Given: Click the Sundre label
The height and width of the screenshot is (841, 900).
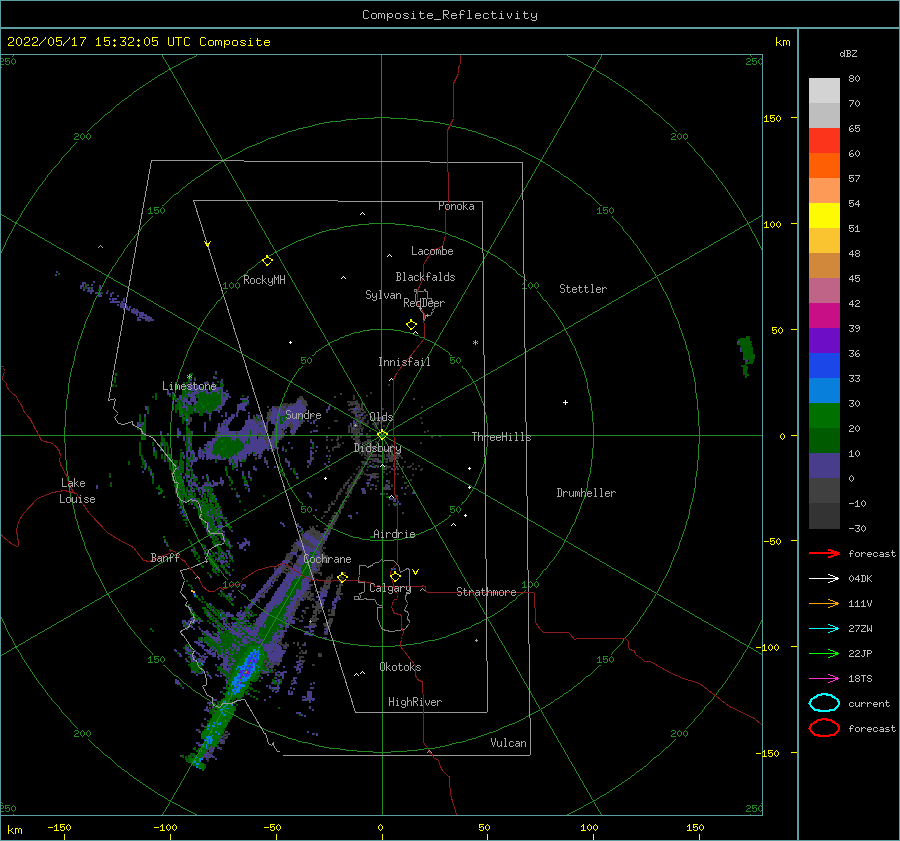Looking at the screenshot, I should (303, 414).
